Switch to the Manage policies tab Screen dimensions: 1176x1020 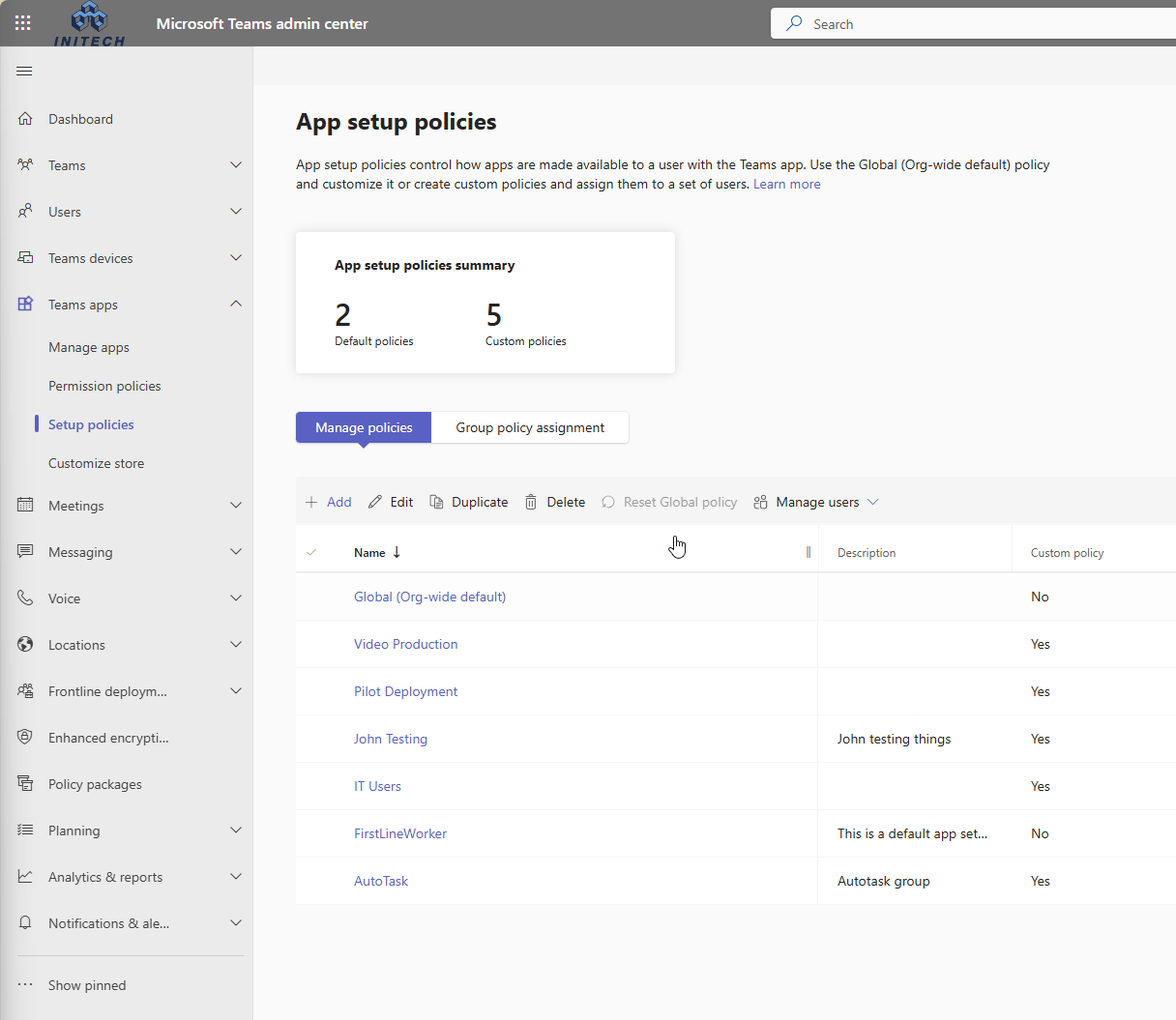click(x=364, y=427)
